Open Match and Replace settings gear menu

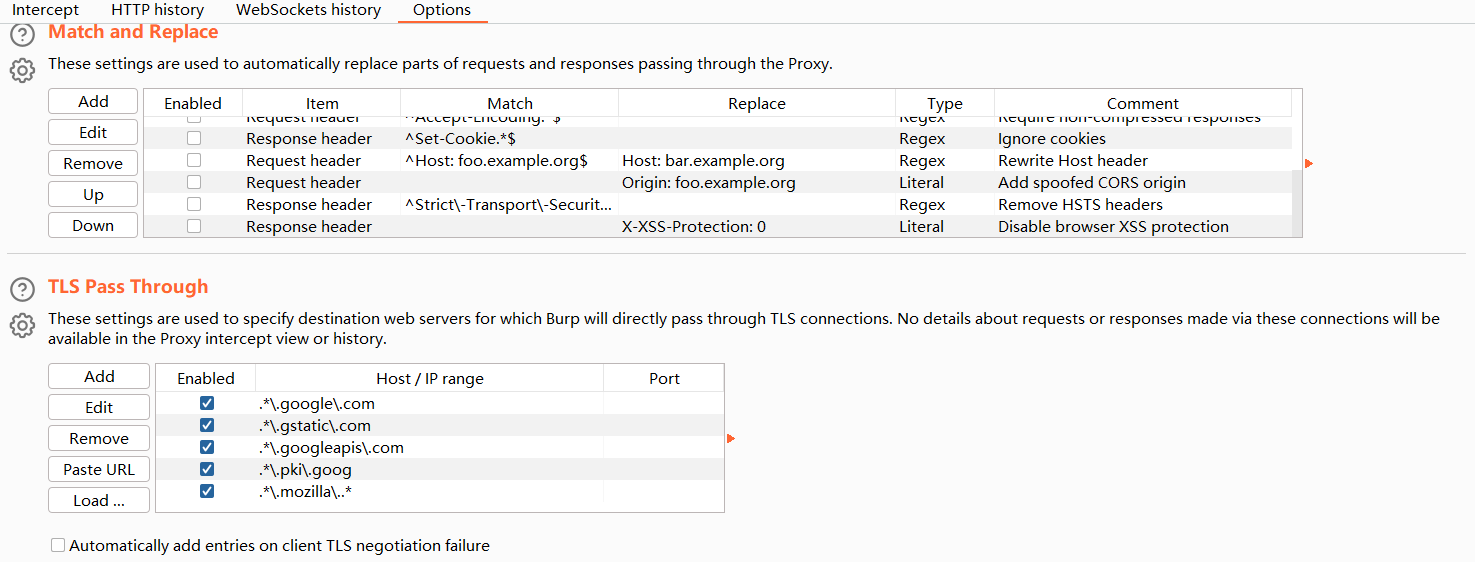pos(22,71)
